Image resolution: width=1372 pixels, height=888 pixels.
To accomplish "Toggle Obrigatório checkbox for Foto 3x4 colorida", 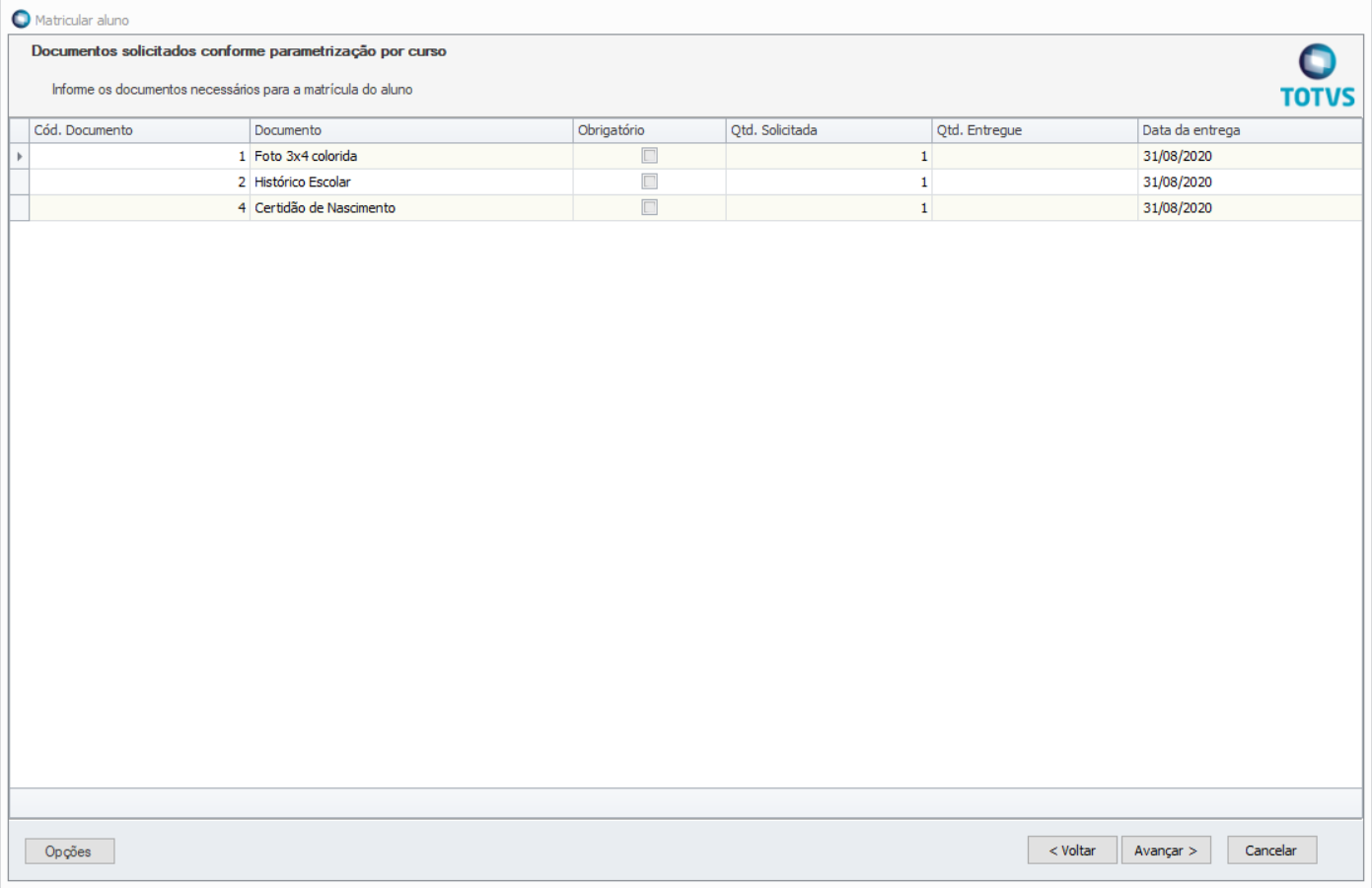I will click(649, 156).
